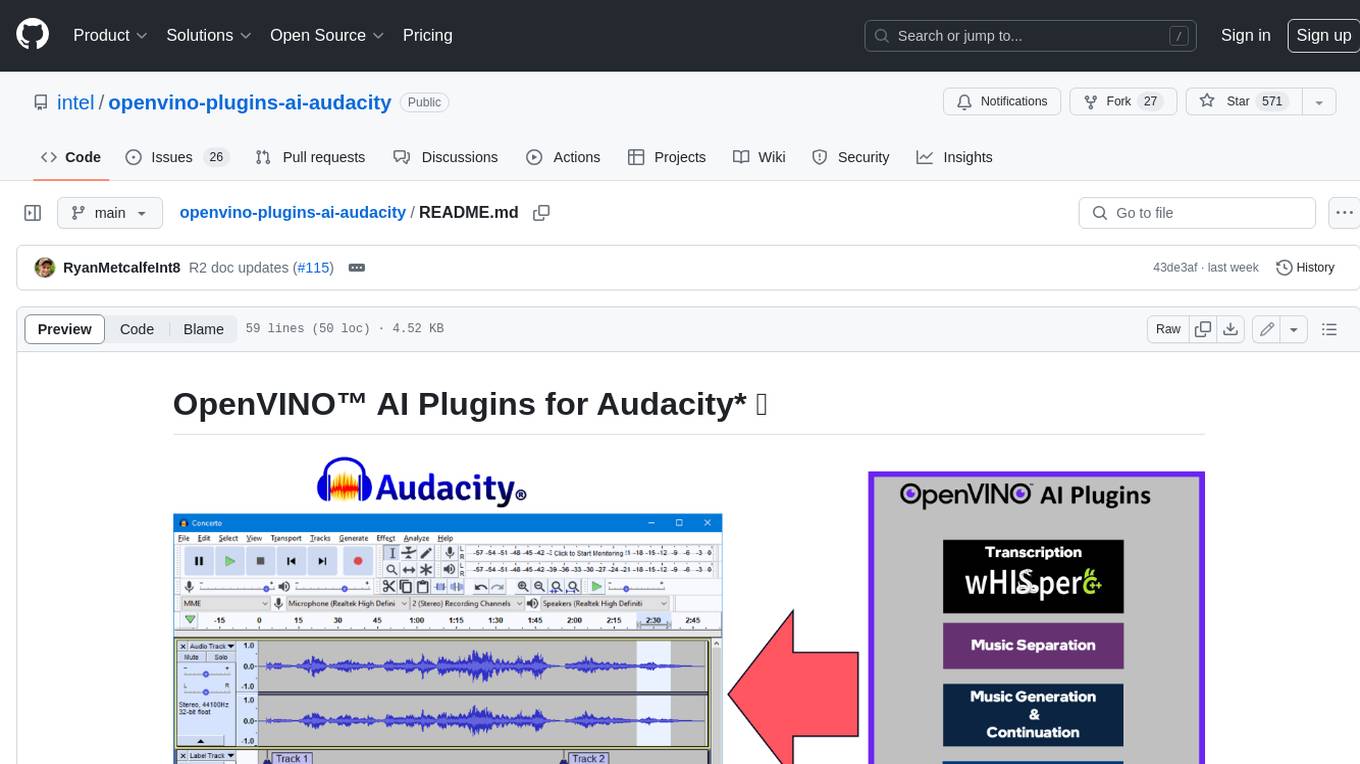This screenshot has width=1360, height=764.
Task: Copy raw file contents
Action: pyautogui.click(x=1203, y=329)
